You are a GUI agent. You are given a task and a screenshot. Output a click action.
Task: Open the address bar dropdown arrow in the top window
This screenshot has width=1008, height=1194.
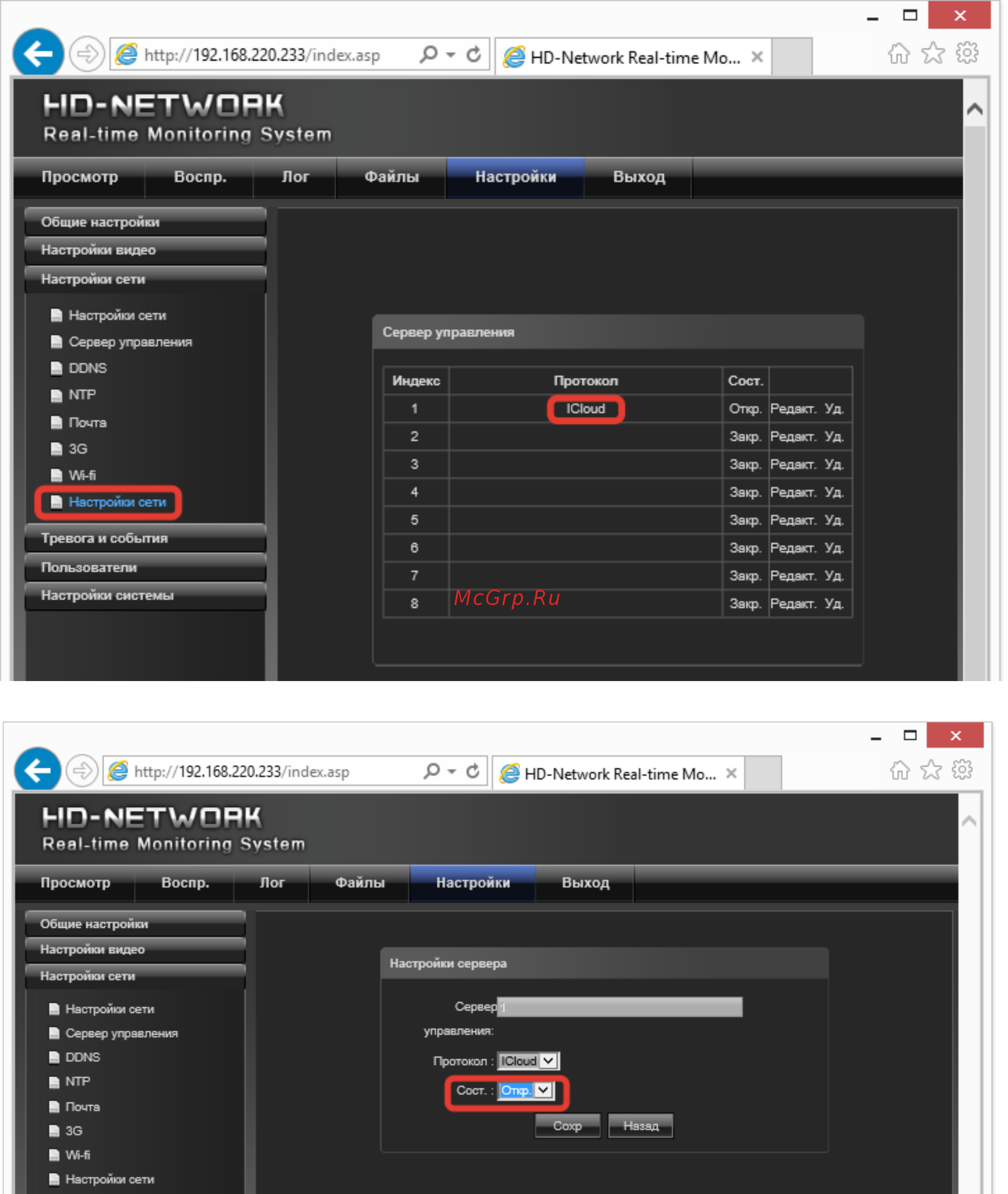tap(451, 55)
